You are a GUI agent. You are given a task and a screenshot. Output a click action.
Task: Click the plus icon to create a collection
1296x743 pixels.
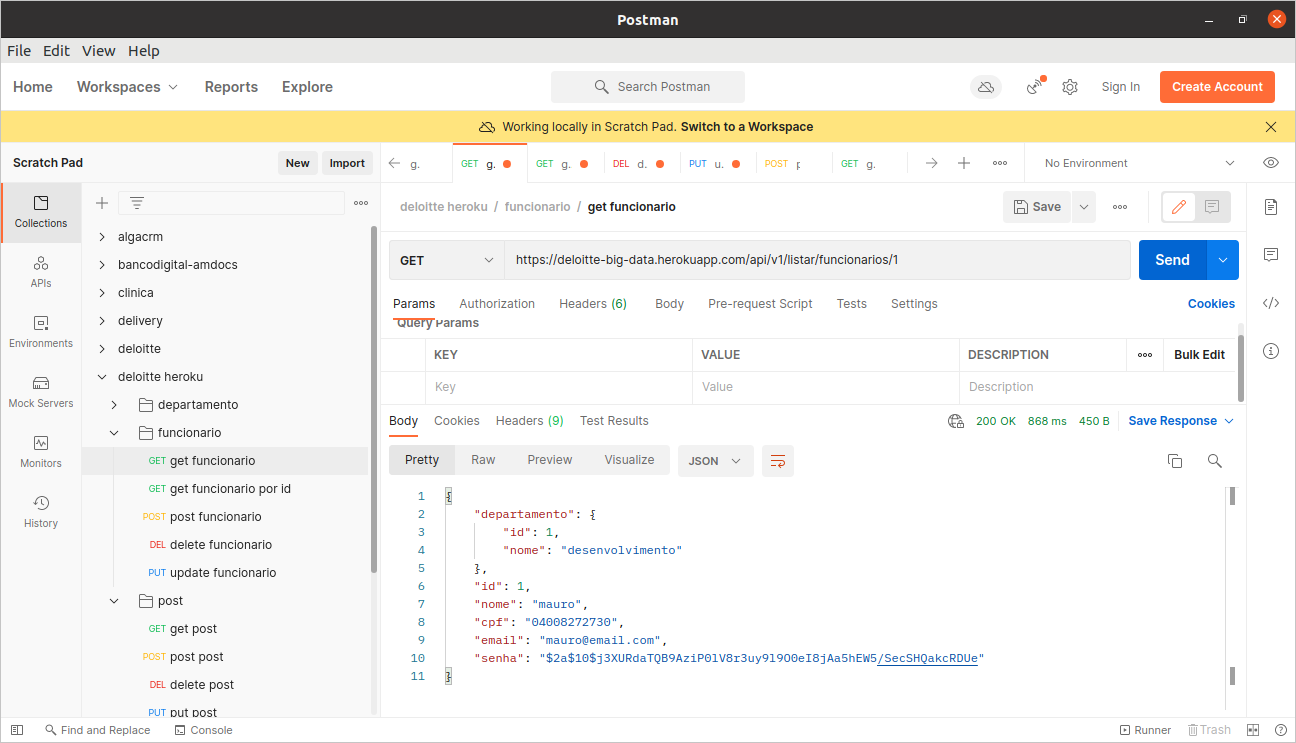coord(101,203)
